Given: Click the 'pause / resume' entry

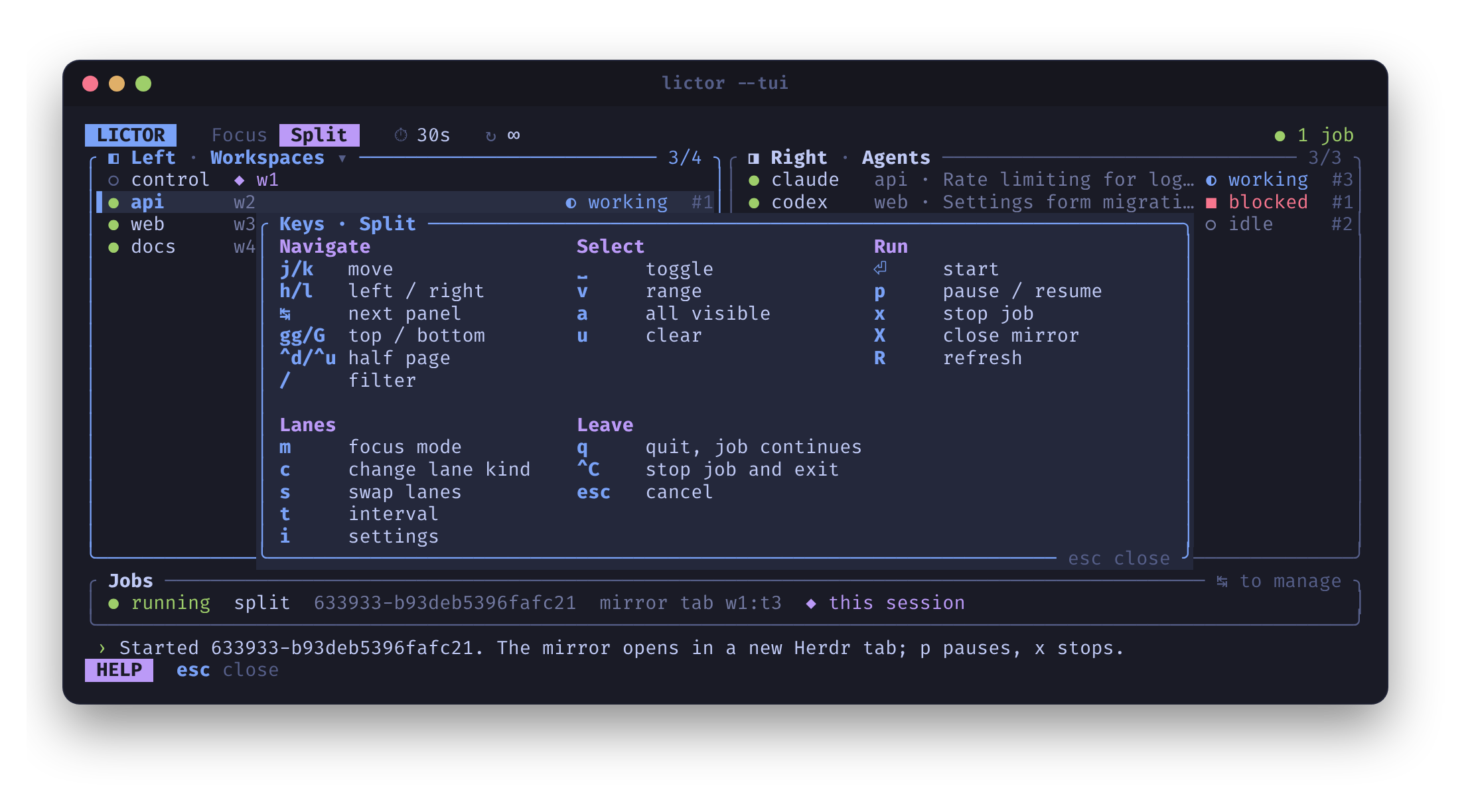Looking at the screenshot, I should point(1023,291).
